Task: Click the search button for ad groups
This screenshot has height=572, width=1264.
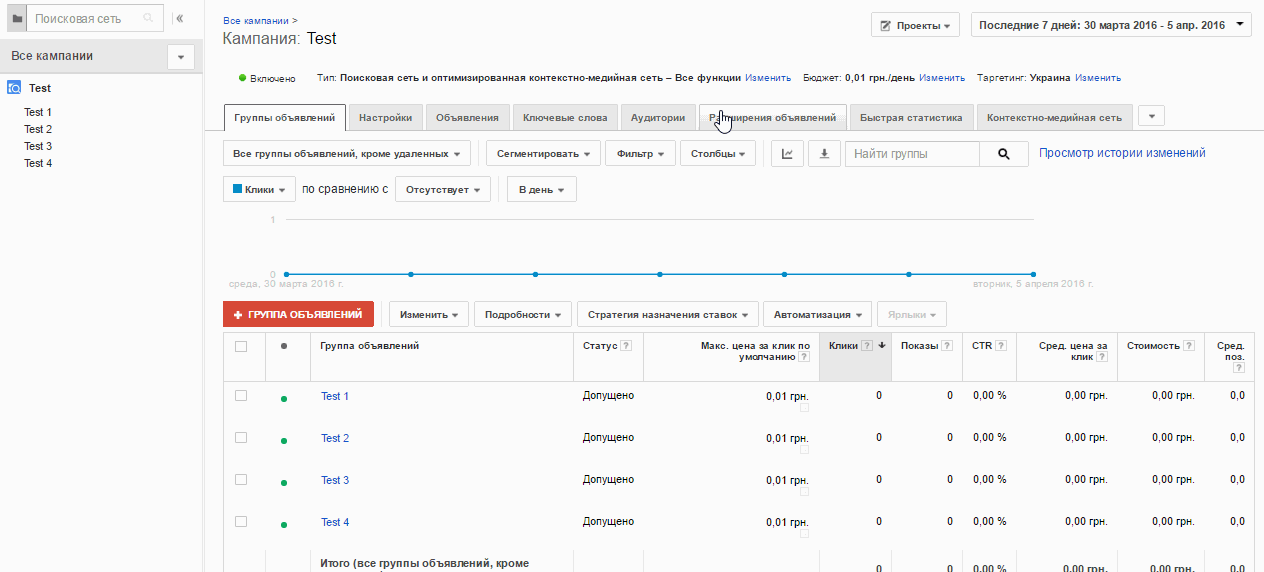Action: pyautogui.click(x=1004, y=154)
